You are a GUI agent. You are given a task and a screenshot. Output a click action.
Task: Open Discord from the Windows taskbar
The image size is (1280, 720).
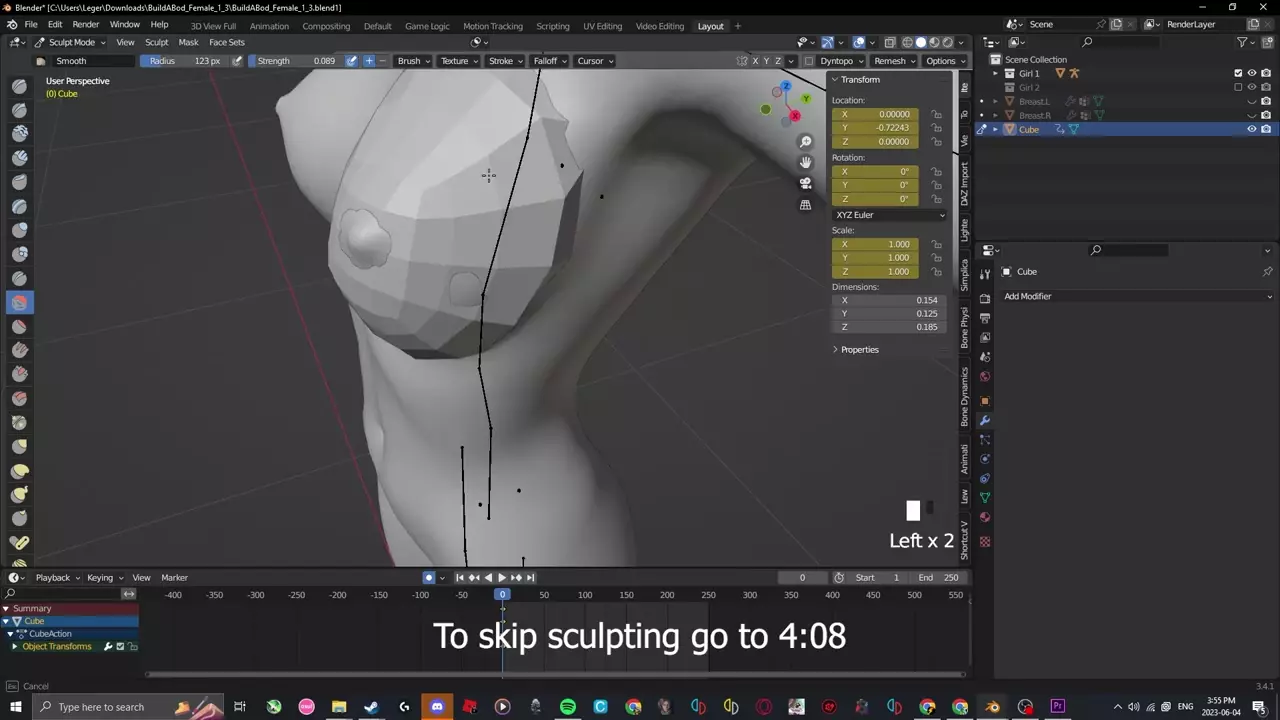pyautogui.click(x=437, y=707)
